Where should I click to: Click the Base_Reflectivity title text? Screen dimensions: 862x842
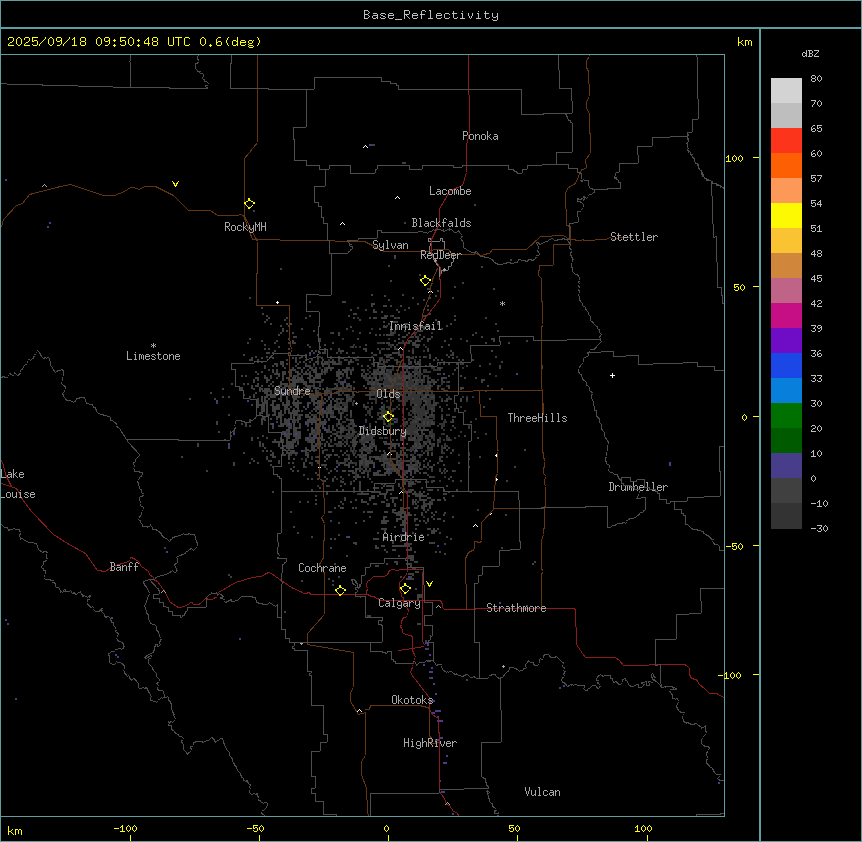[x=430, y=15]
